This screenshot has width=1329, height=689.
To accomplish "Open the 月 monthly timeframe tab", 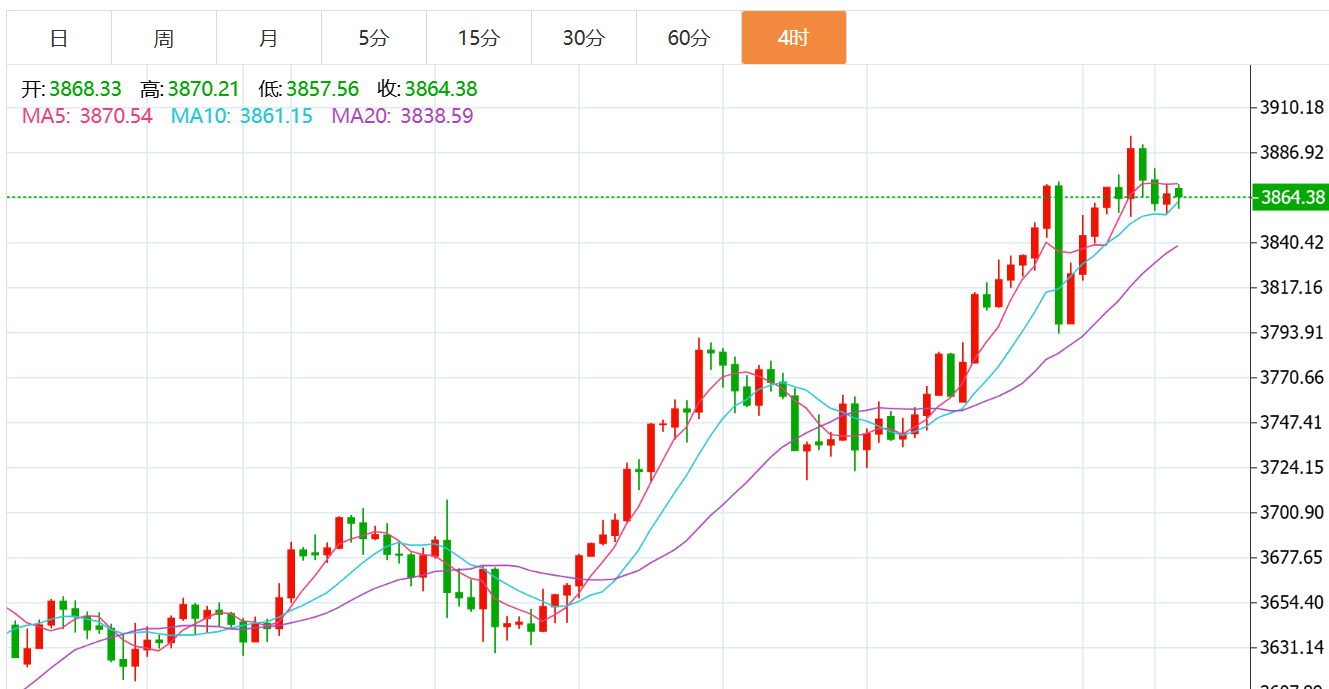I will click(x=269, y=38).
